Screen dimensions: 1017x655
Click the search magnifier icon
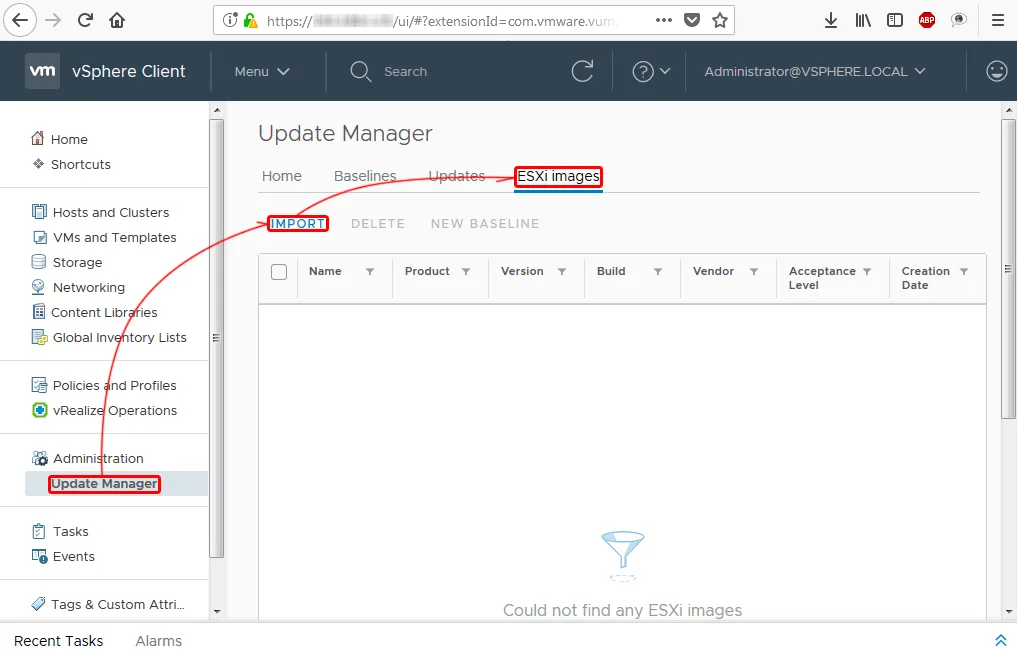coord(360,71)
